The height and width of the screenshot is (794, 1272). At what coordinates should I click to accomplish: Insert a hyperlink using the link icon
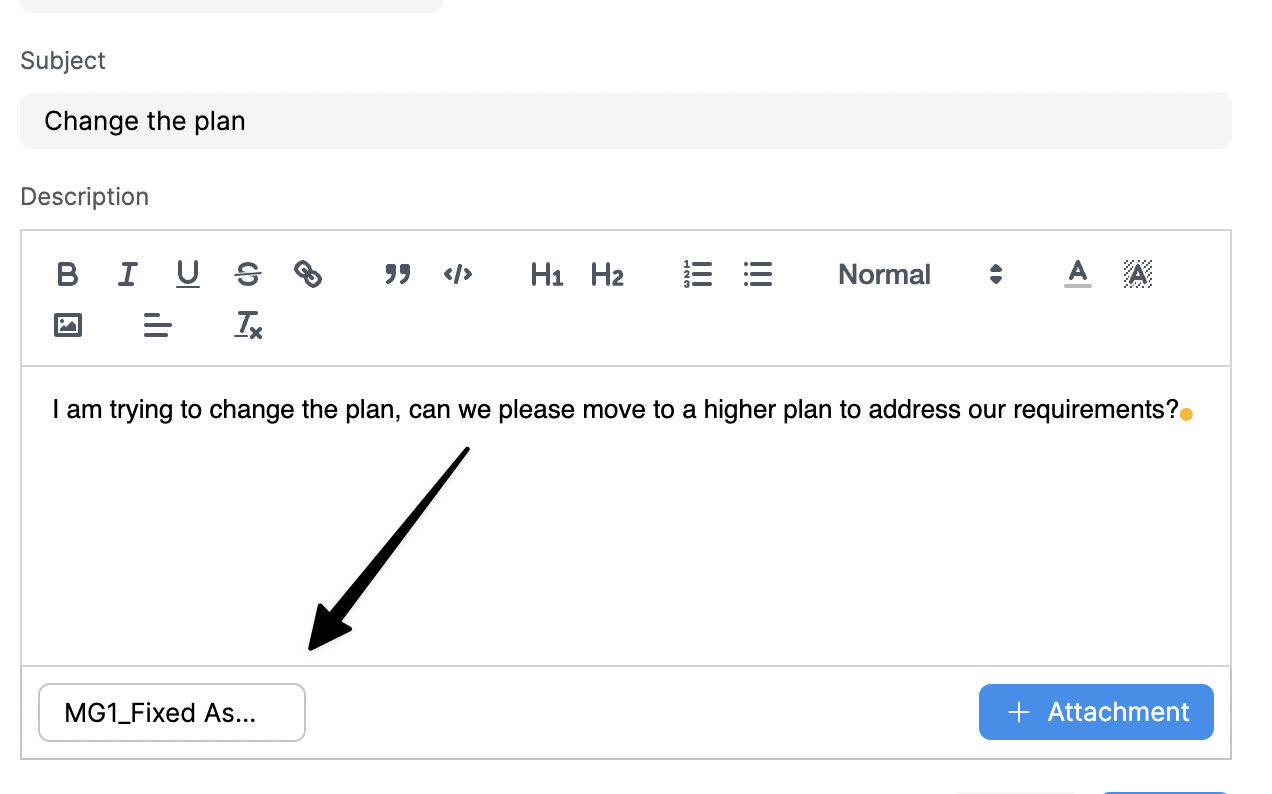tap(308, 274)
